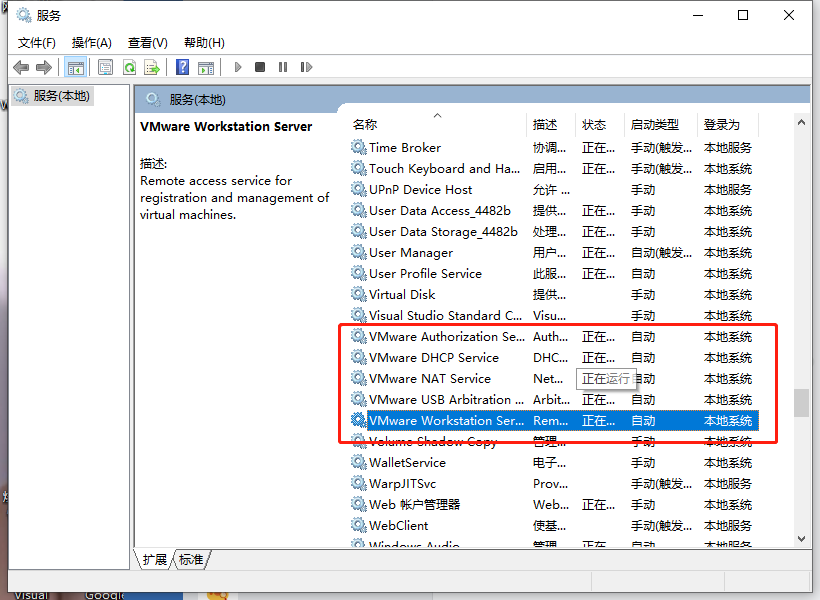The image size is (820, 600).
Task: Click the gear icon beside VMware NAT Service
Action: click(358, 378)
